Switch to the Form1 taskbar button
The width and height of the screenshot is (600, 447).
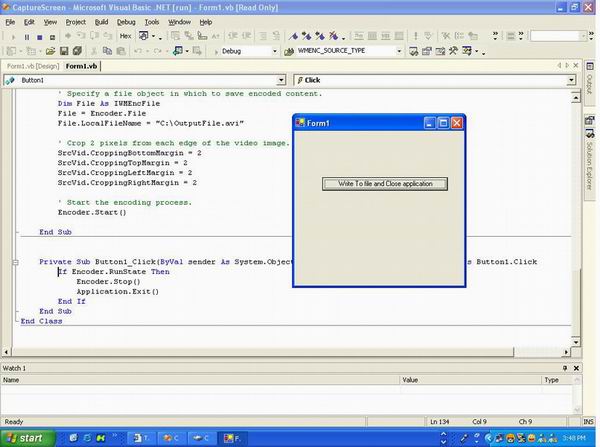tap(232, 438)
